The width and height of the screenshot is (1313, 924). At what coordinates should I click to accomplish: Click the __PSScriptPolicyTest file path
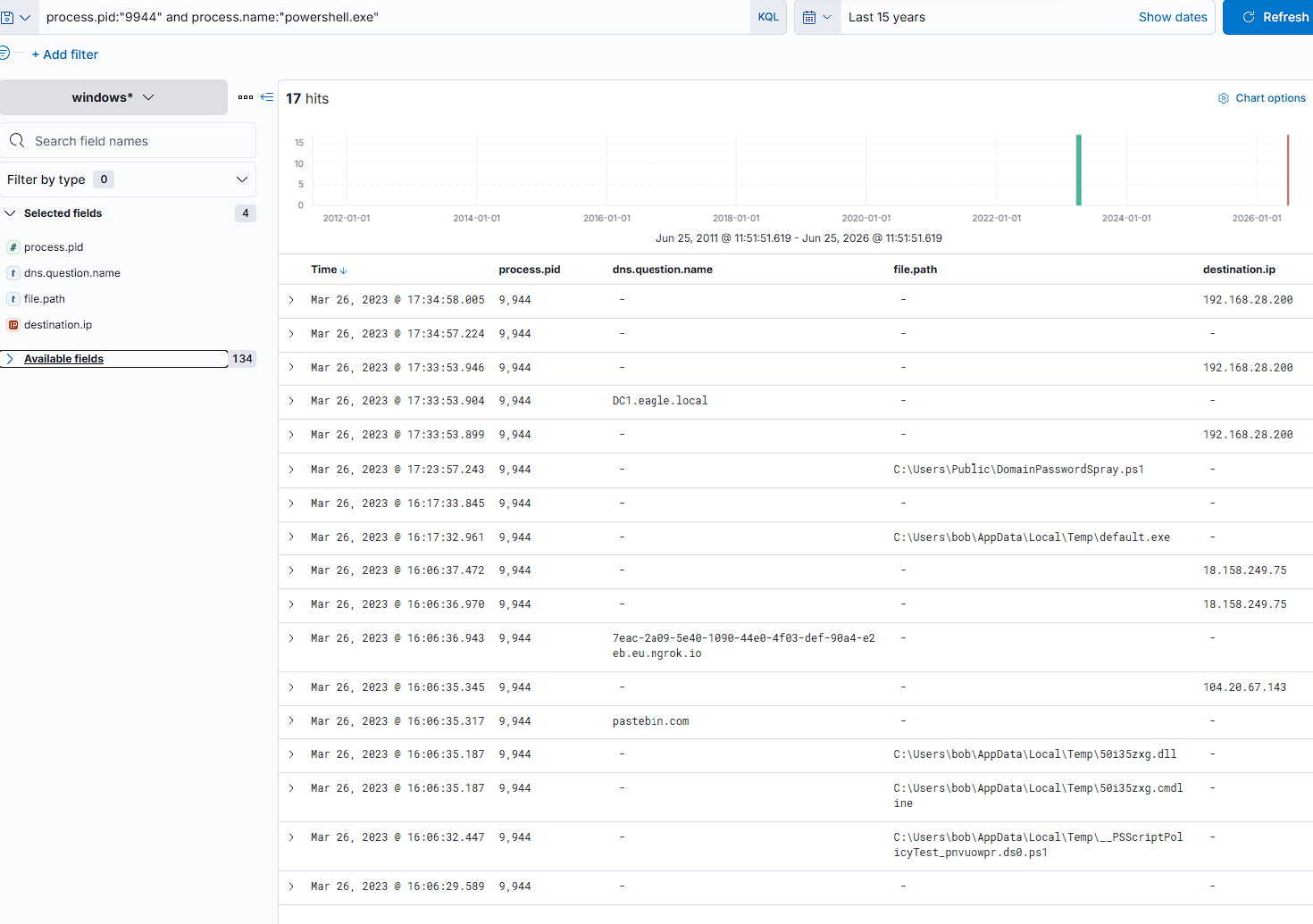click(1038, 845)
